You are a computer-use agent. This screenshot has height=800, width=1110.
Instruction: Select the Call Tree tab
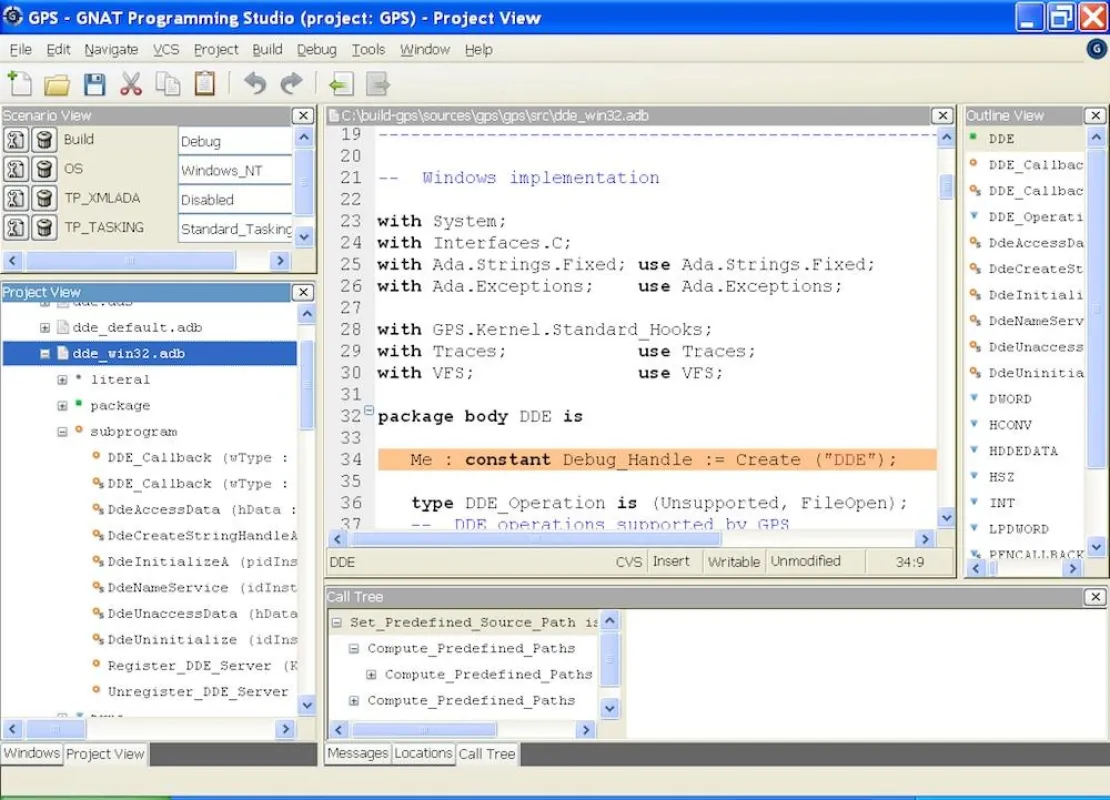[x=487, y=754]
